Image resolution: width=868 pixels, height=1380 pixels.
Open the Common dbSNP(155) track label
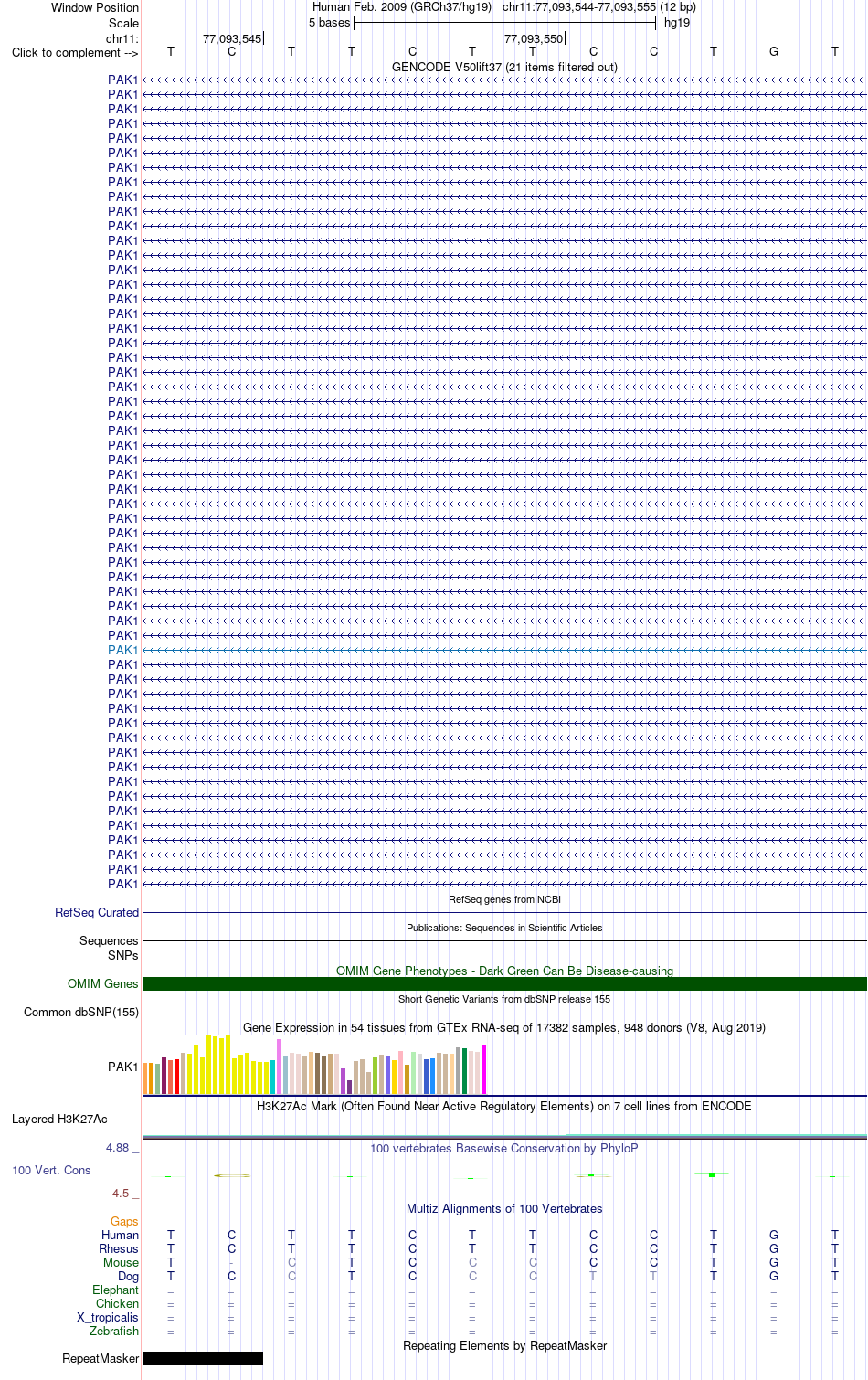click(x=81, y=1012)
